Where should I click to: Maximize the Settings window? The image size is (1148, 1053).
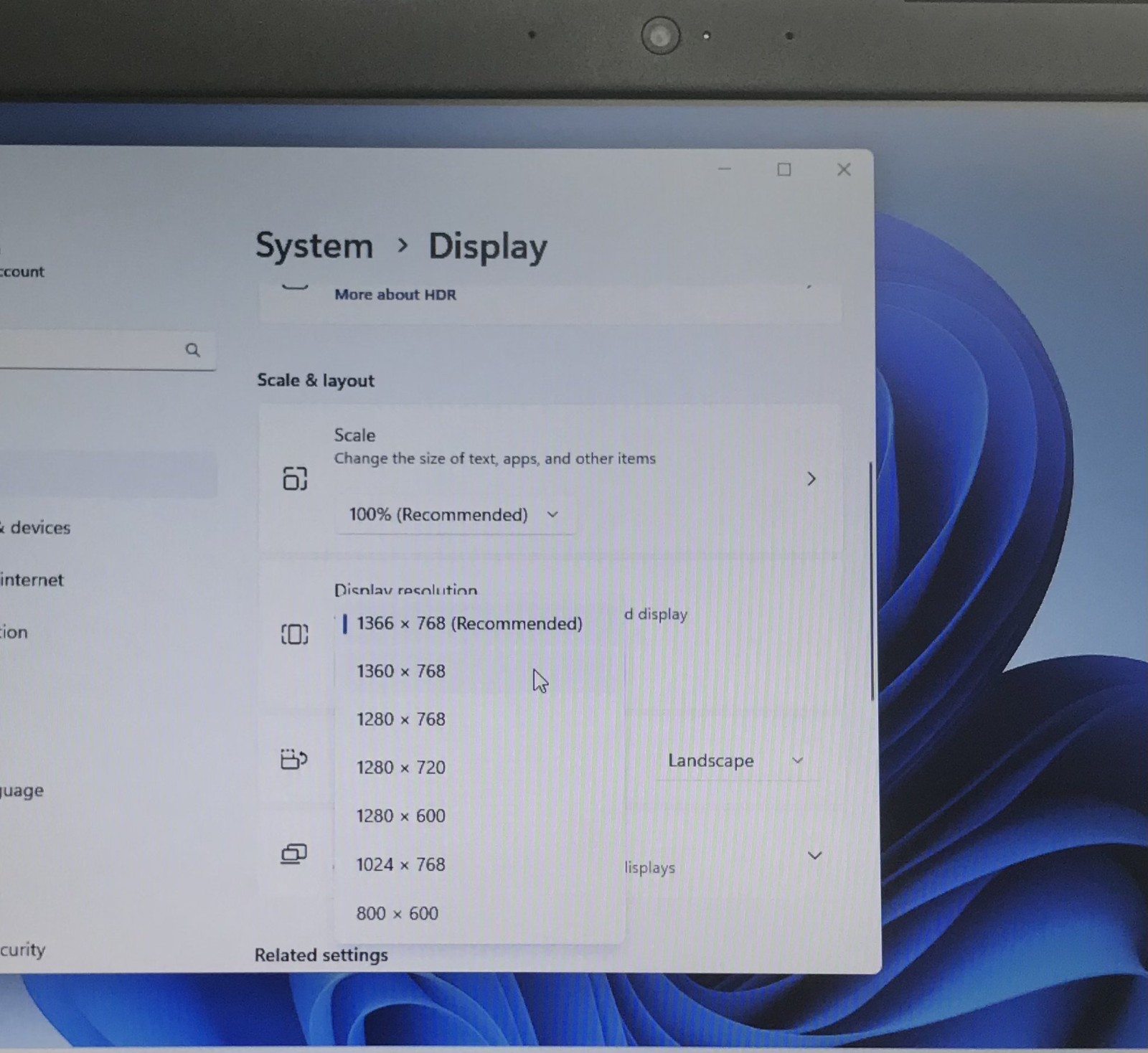point(784,169)
